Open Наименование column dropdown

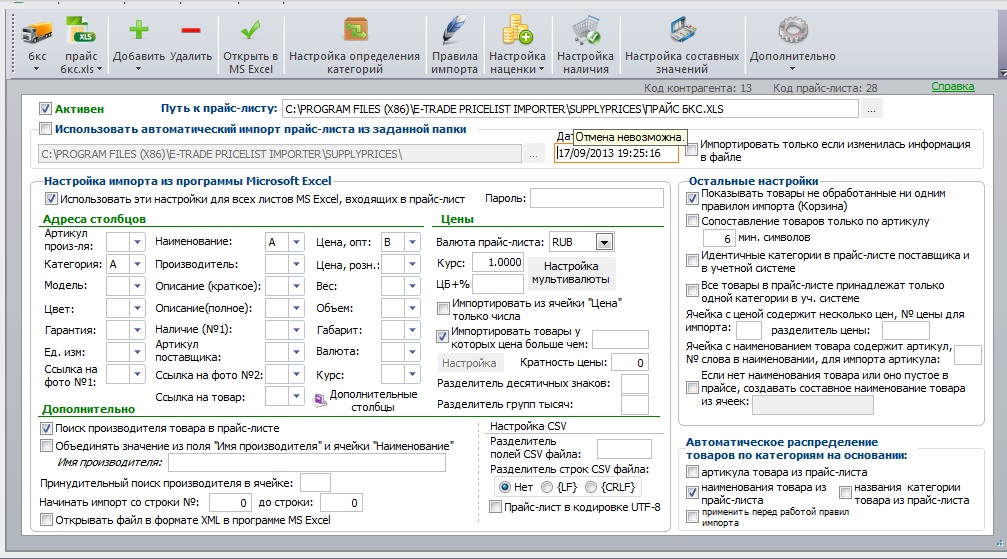296,242
